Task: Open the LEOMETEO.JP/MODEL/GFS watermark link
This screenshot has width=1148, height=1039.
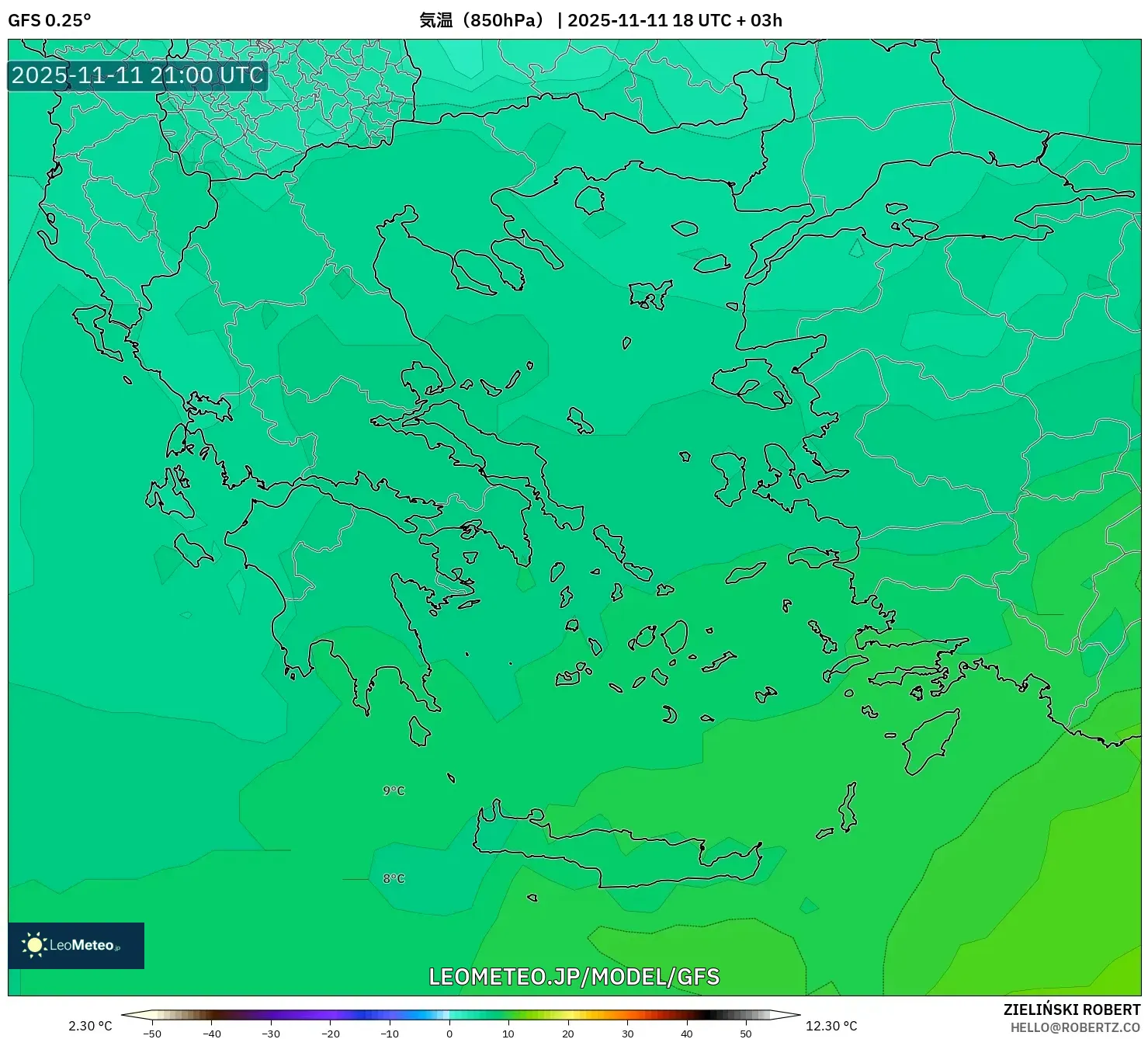Action: (x=574, y=978)
